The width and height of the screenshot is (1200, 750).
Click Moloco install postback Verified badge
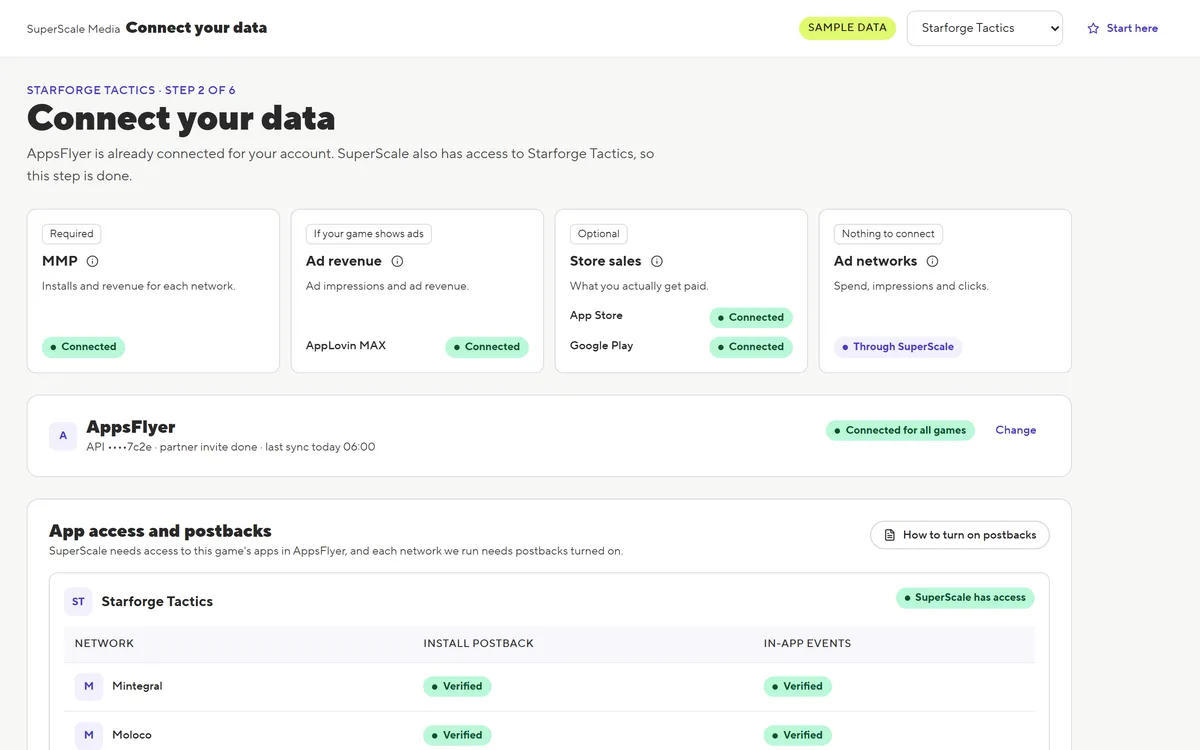457,735
